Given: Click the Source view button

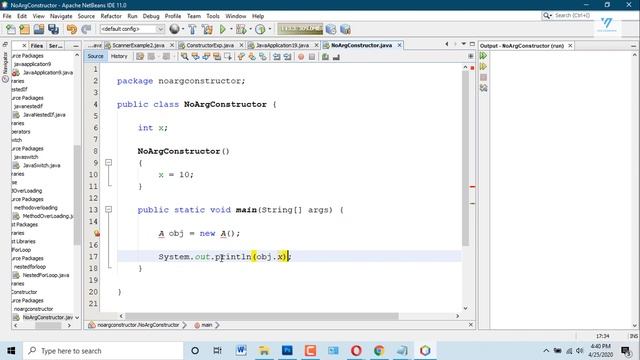Looking at the screenshot, I should click(95, 56).
